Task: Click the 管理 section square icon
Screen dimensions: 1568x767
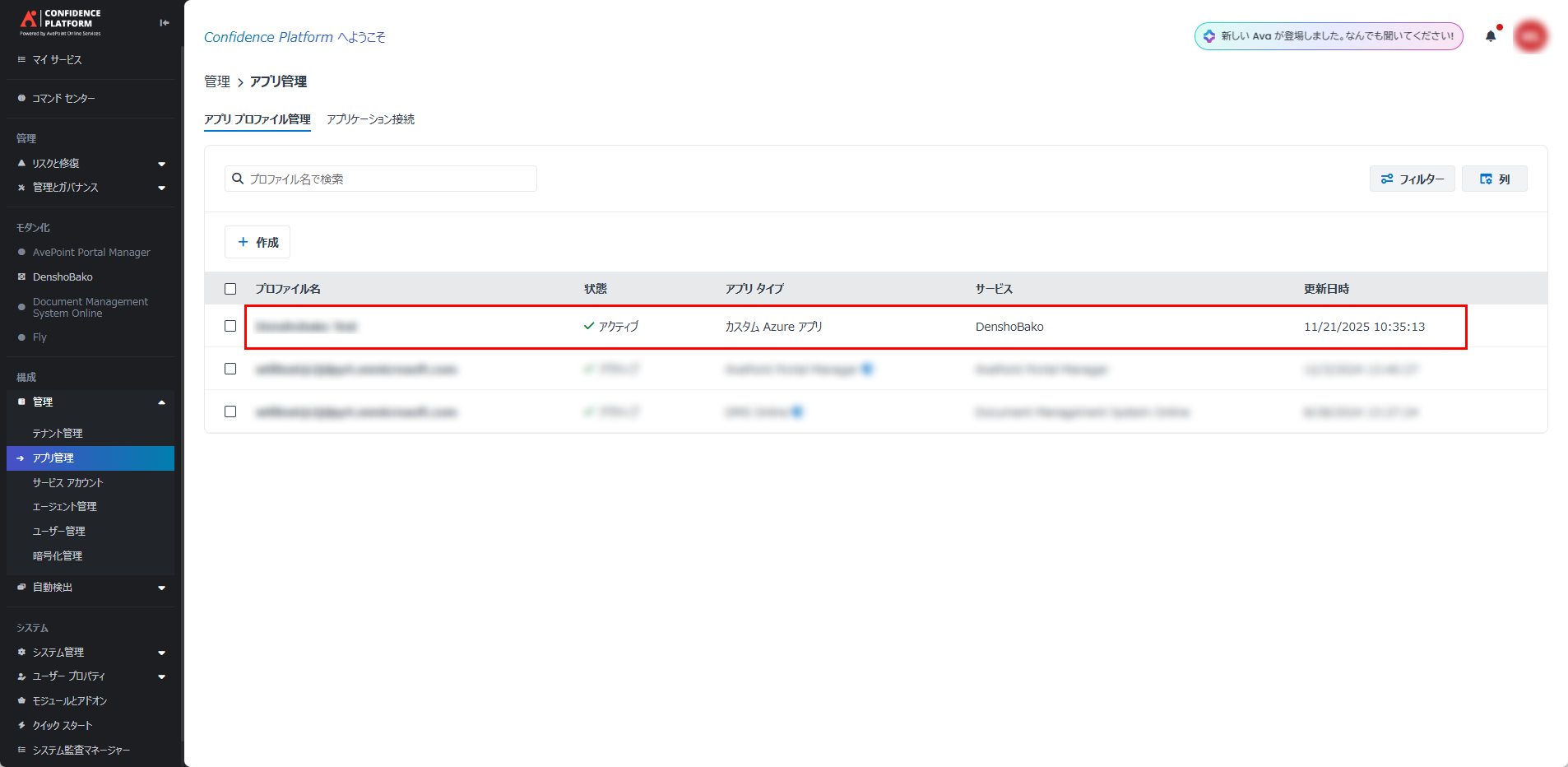Action: [21, 402]
